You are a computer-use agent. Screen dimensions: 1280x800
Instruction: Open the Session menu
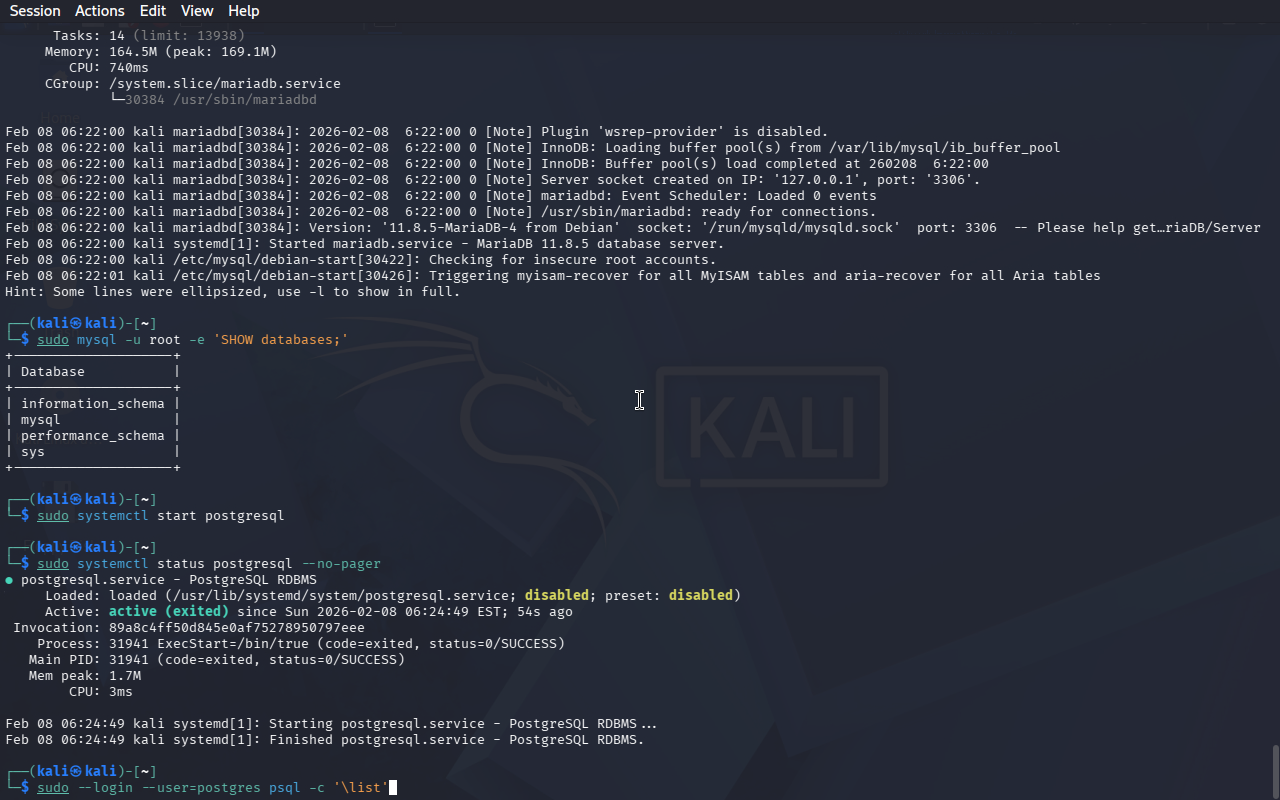click(35, 11)
